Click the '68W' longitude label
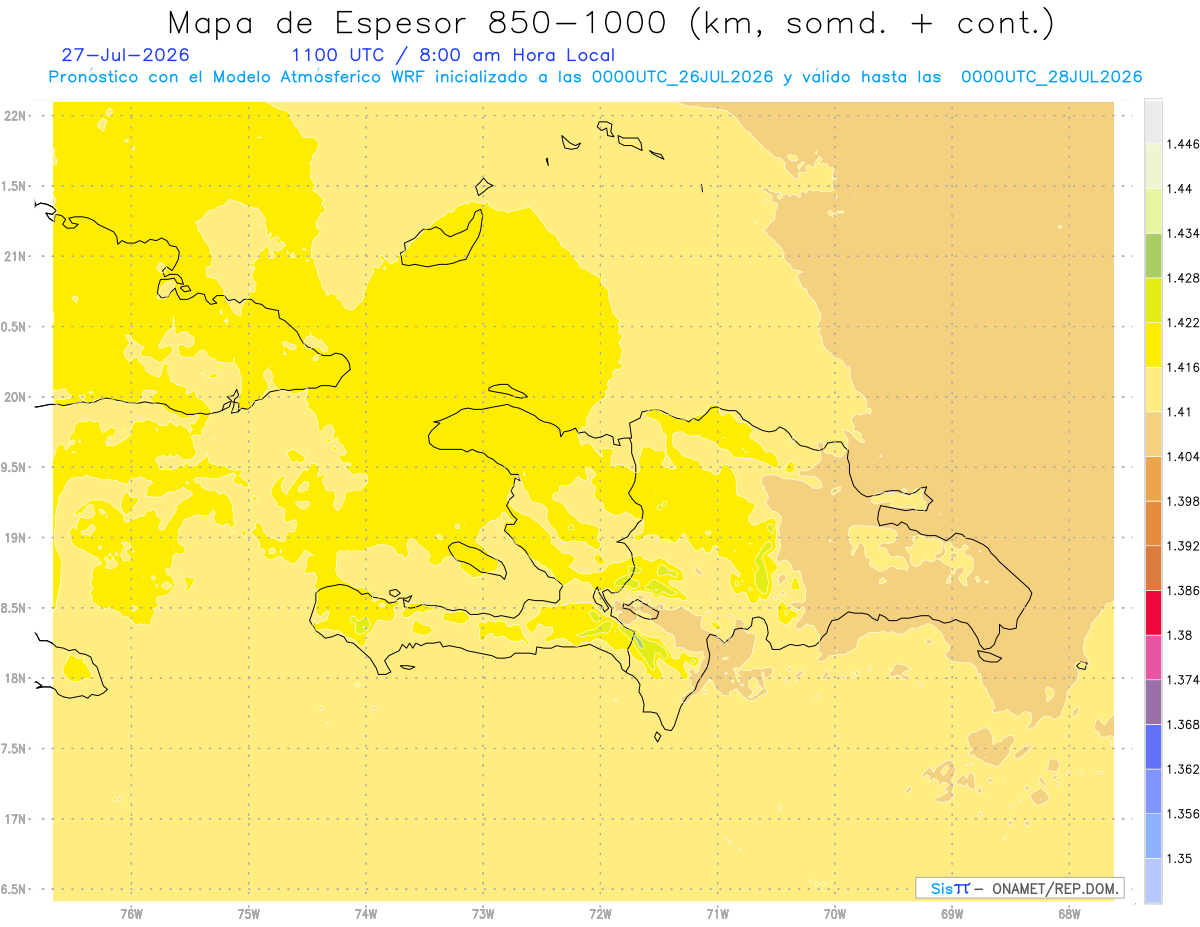Image resolution: width=1200 pixels, height=927 pixels. pos(1069,914)
